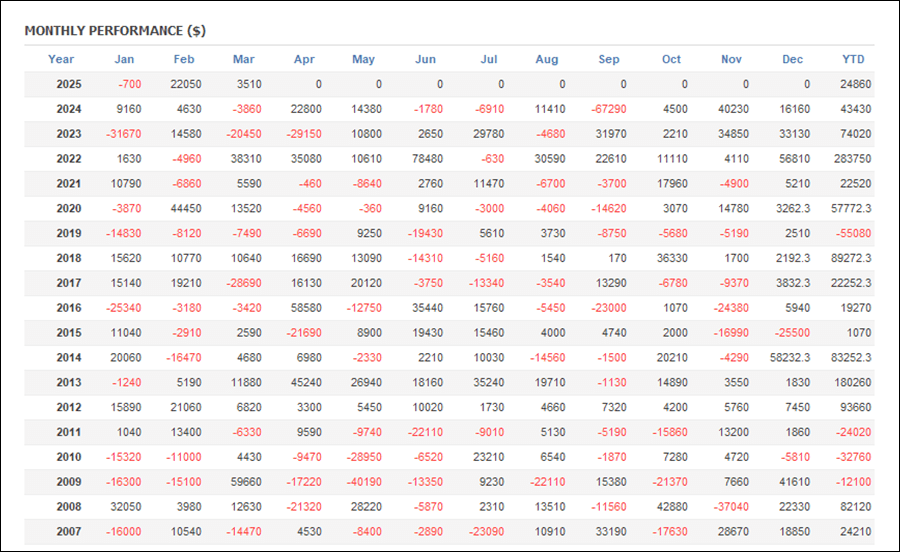Select the 2009 year row label
Screen dimensions: 900x552
tap(69, 482)
